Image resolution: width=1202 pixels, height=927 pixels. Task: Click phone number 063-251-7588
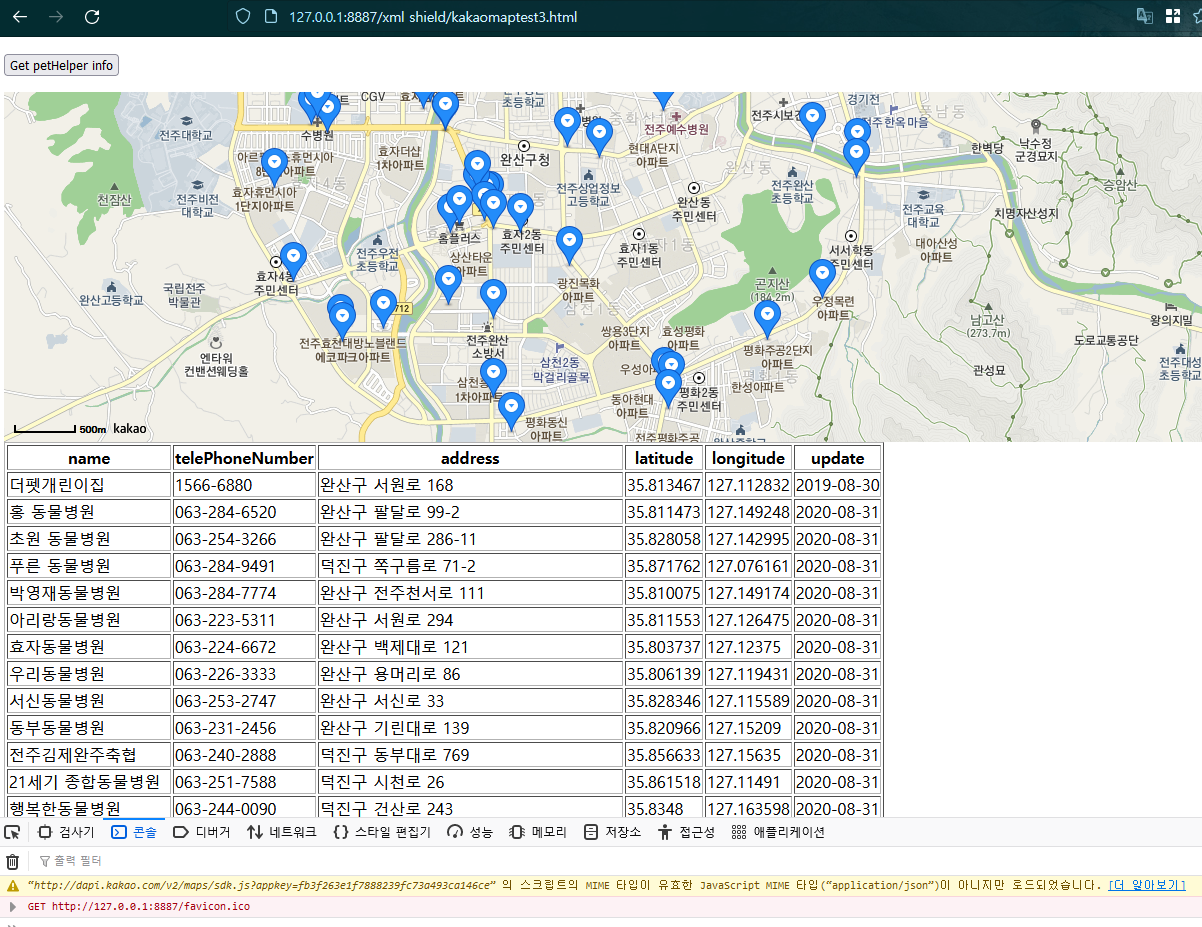[245, 782]
